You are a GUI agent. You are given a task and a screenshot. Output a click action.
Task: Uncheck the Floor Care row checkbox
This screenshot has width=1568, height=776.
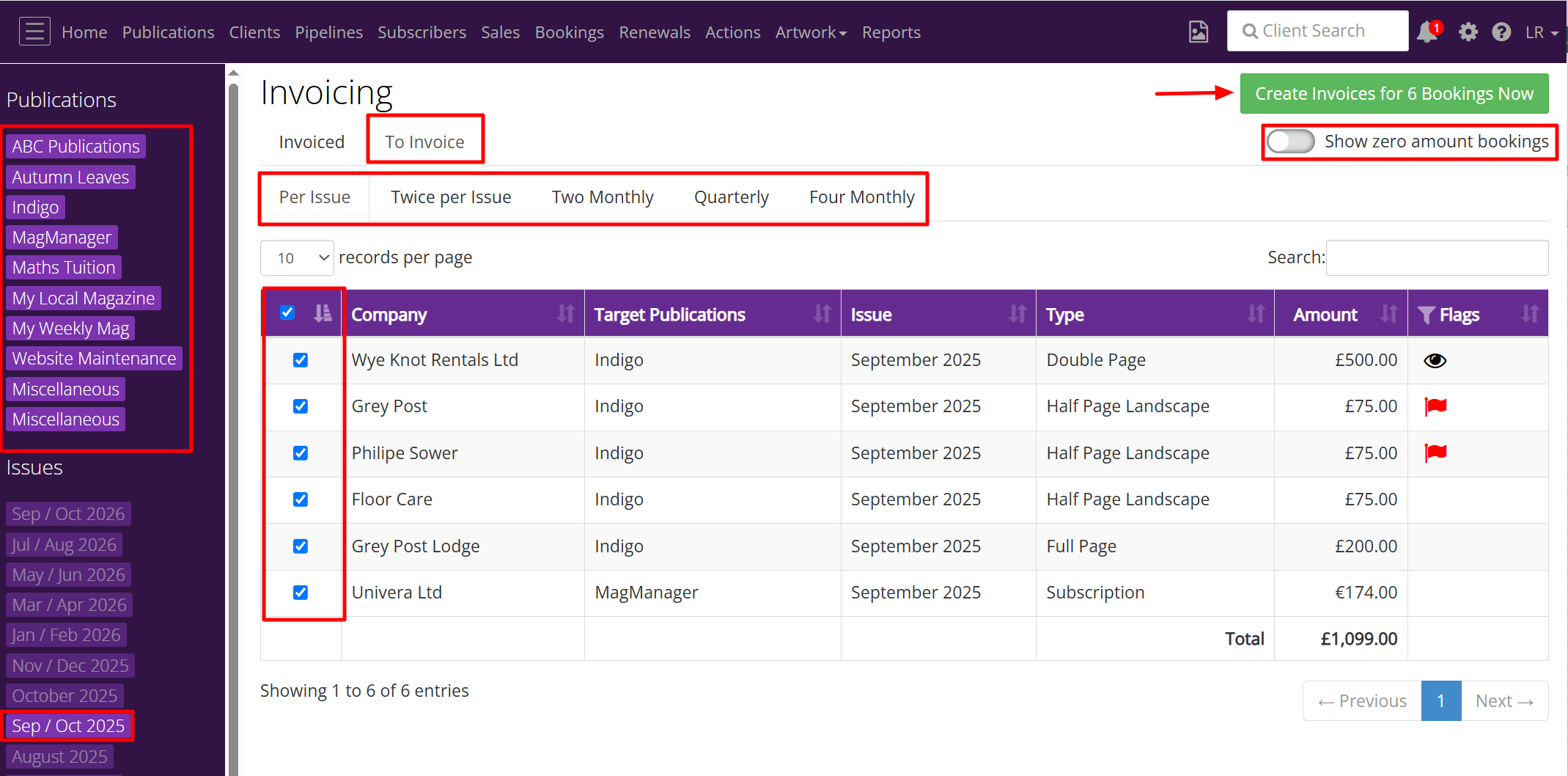click(301, 499)
